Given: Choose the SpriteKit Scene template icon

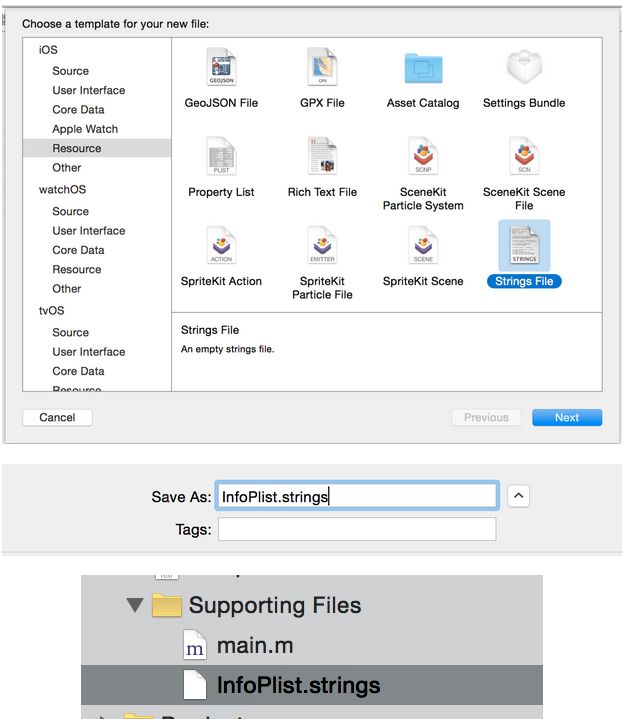Looking at the screenshot, I should coord(423,245).
